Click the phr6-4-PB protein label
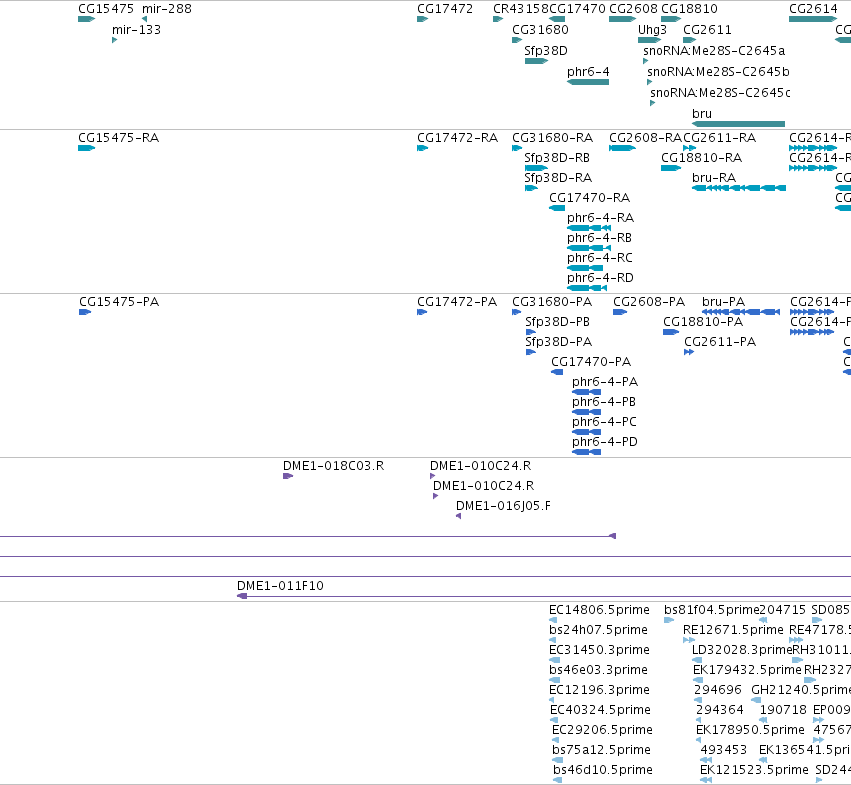The width and height of the screenshot is (851, 785). click(x=604, y=402)
